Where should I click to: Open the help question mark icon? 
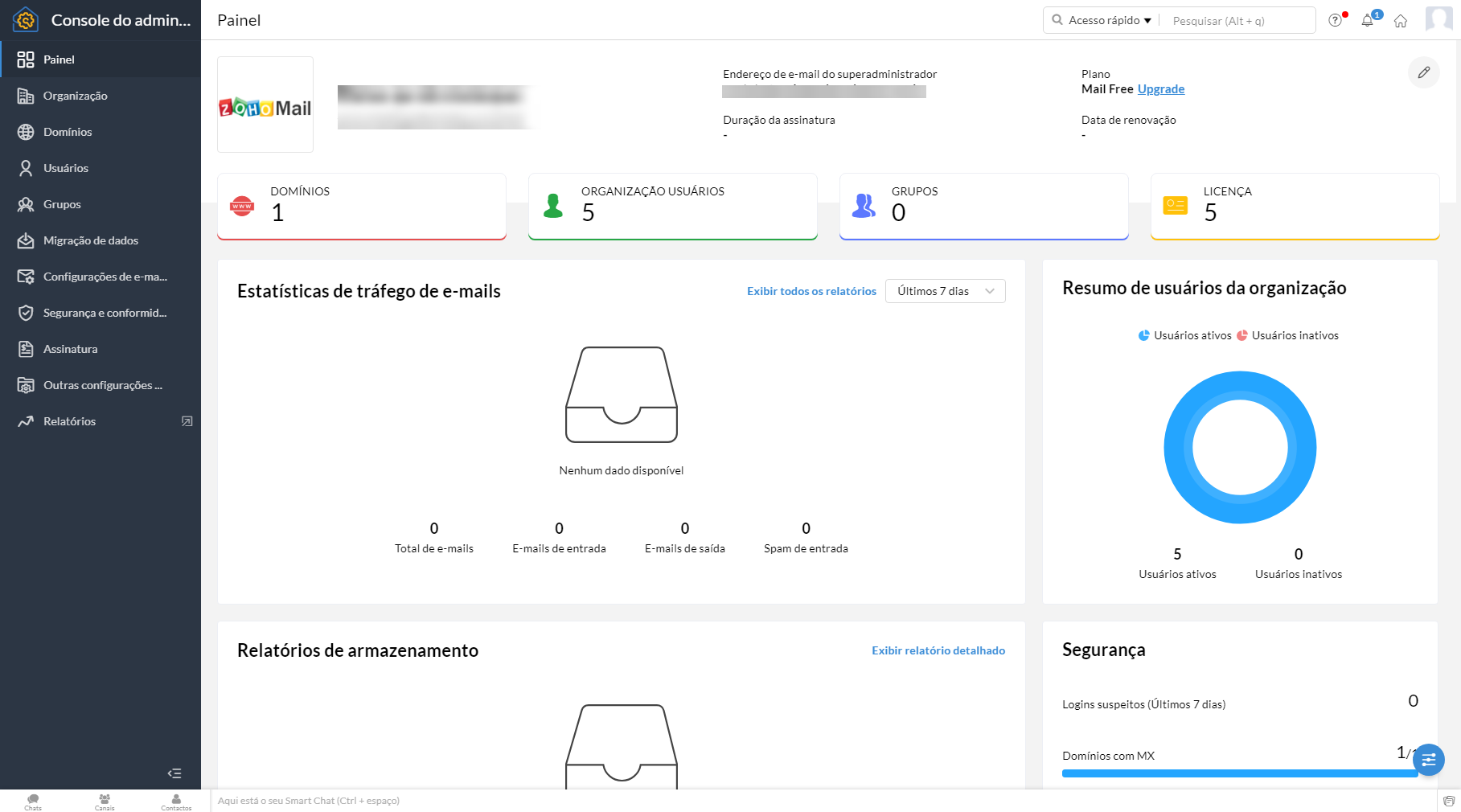(1335, 20)
